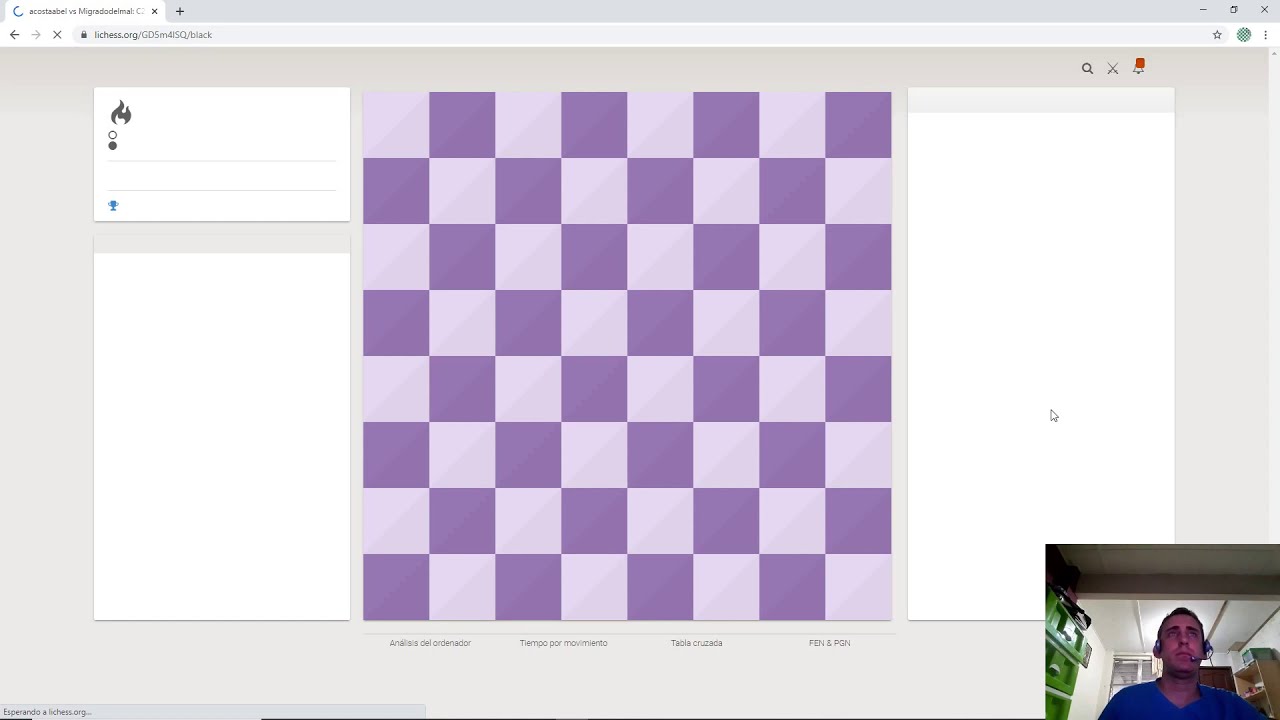Open the challenges crossed-swords icon
1280x720 pixels.
1113,68
